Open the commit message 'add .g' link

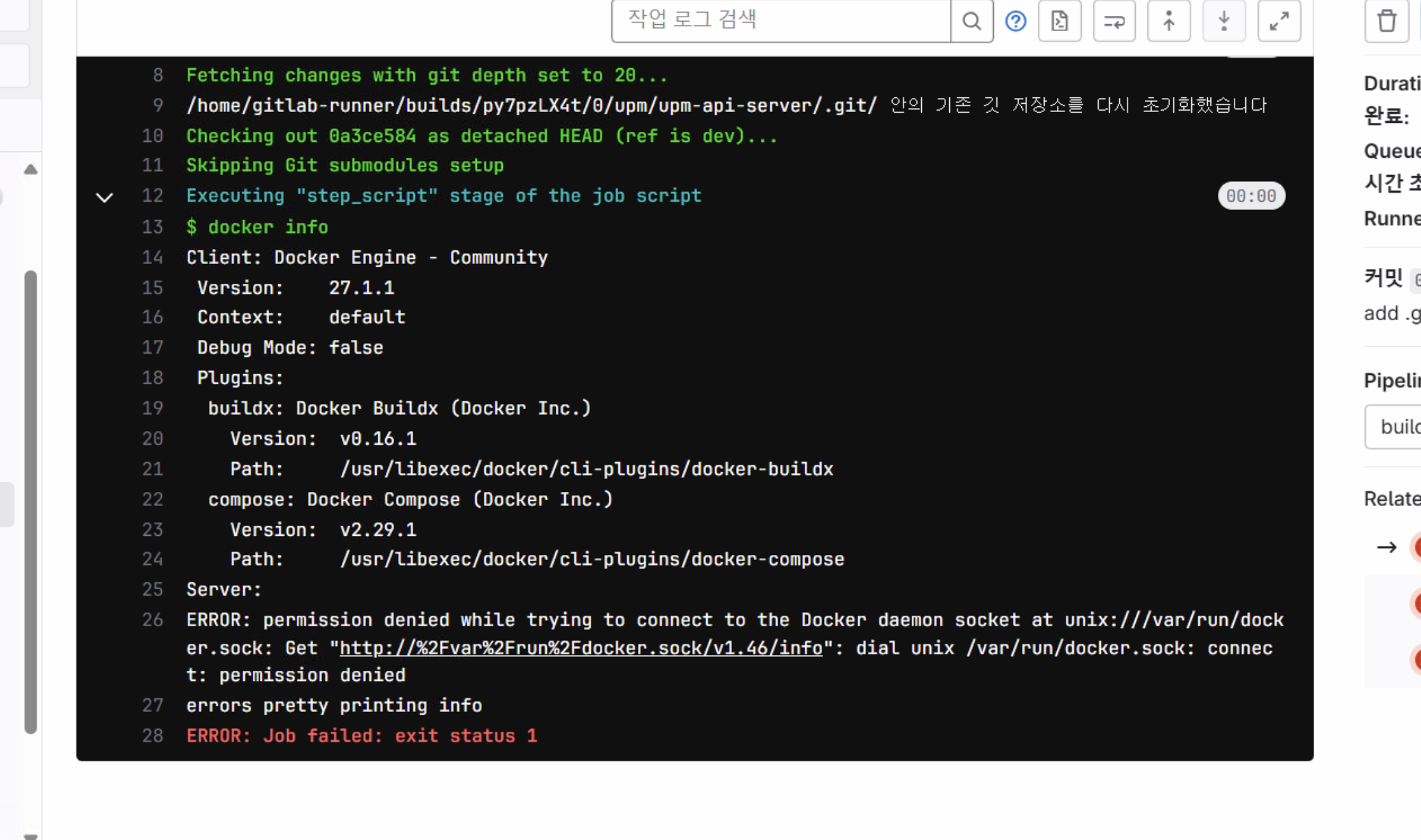[x=1392, y=314]
